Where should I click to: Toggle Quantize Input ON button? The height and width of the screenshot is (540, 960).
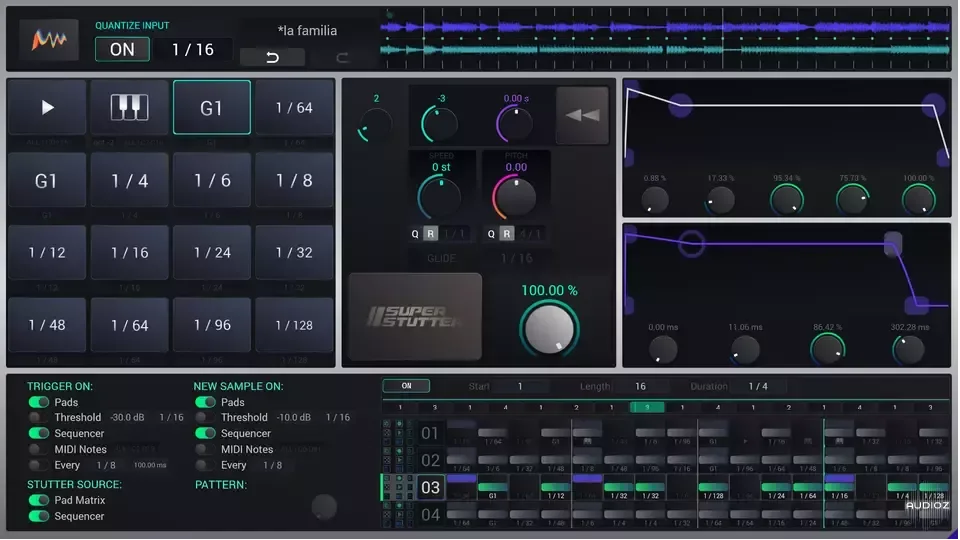[x=122, y=50]
